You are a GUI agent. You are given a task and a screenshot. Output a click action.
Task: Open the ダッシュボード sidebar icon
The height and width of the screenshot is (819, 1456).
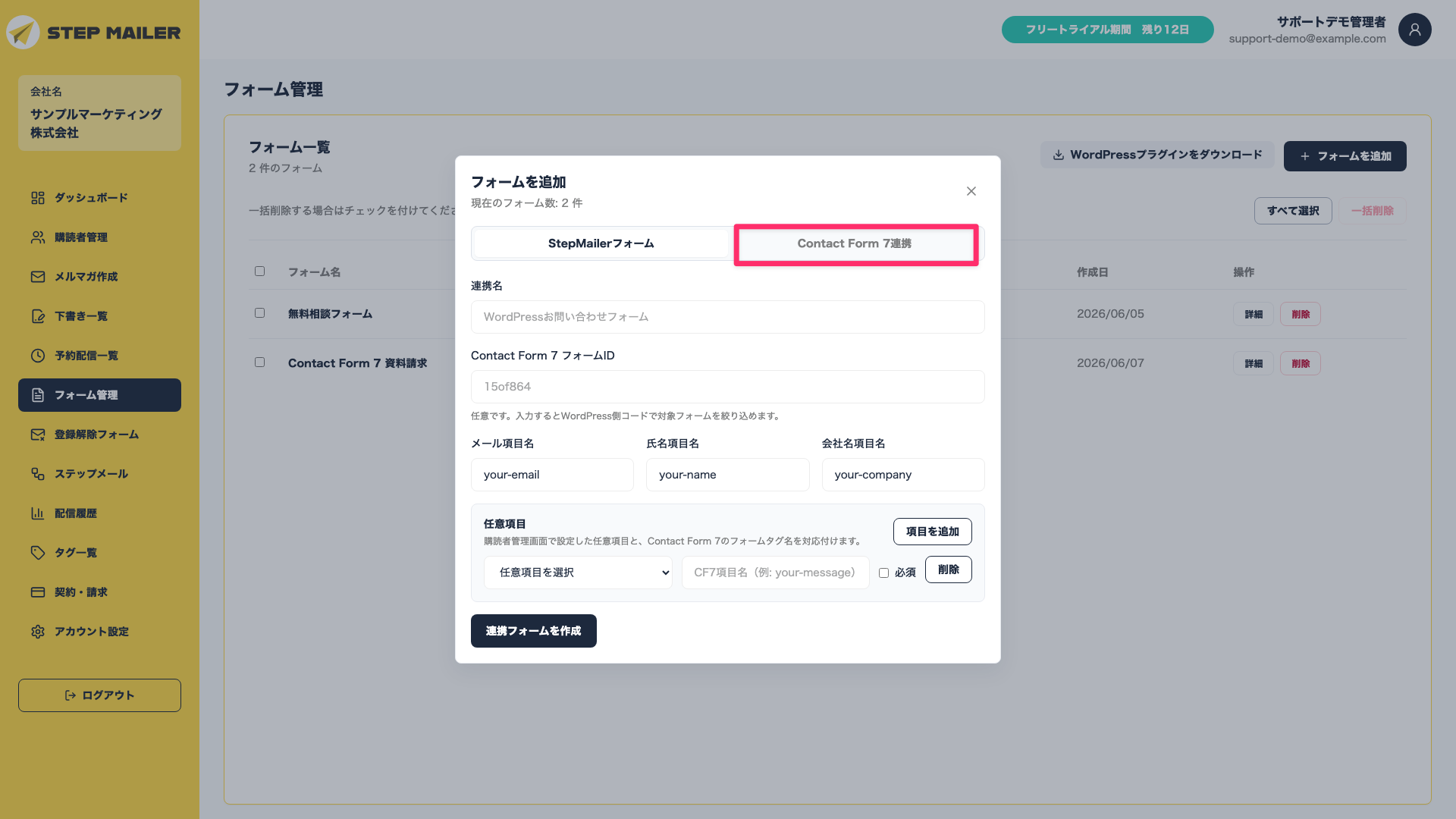pos(38,198)
